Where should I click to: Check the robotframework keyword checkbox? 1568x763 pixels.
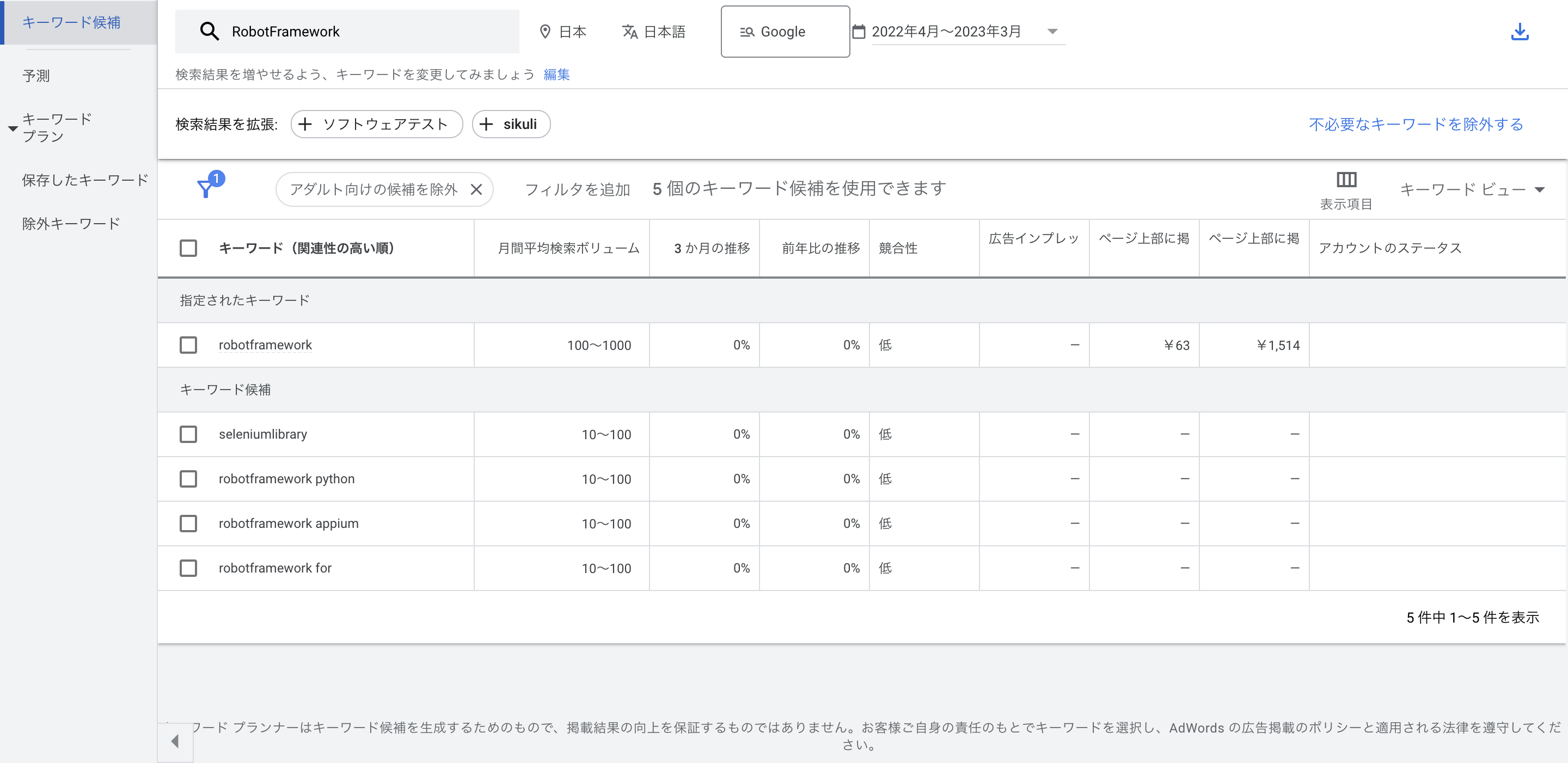(x=188, y=345)
